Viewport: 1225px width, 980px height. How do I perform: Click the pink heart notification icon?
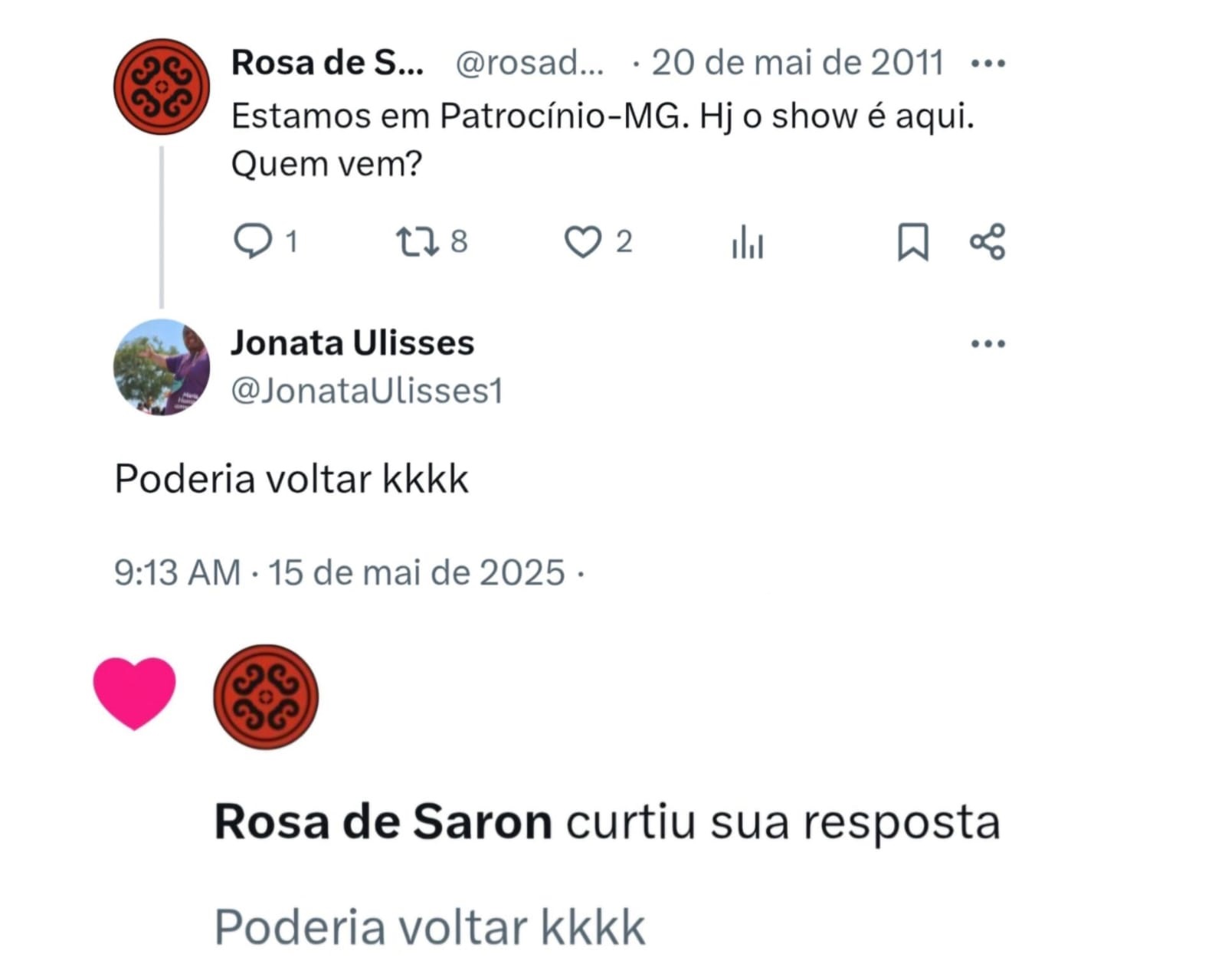coord(135,693)
